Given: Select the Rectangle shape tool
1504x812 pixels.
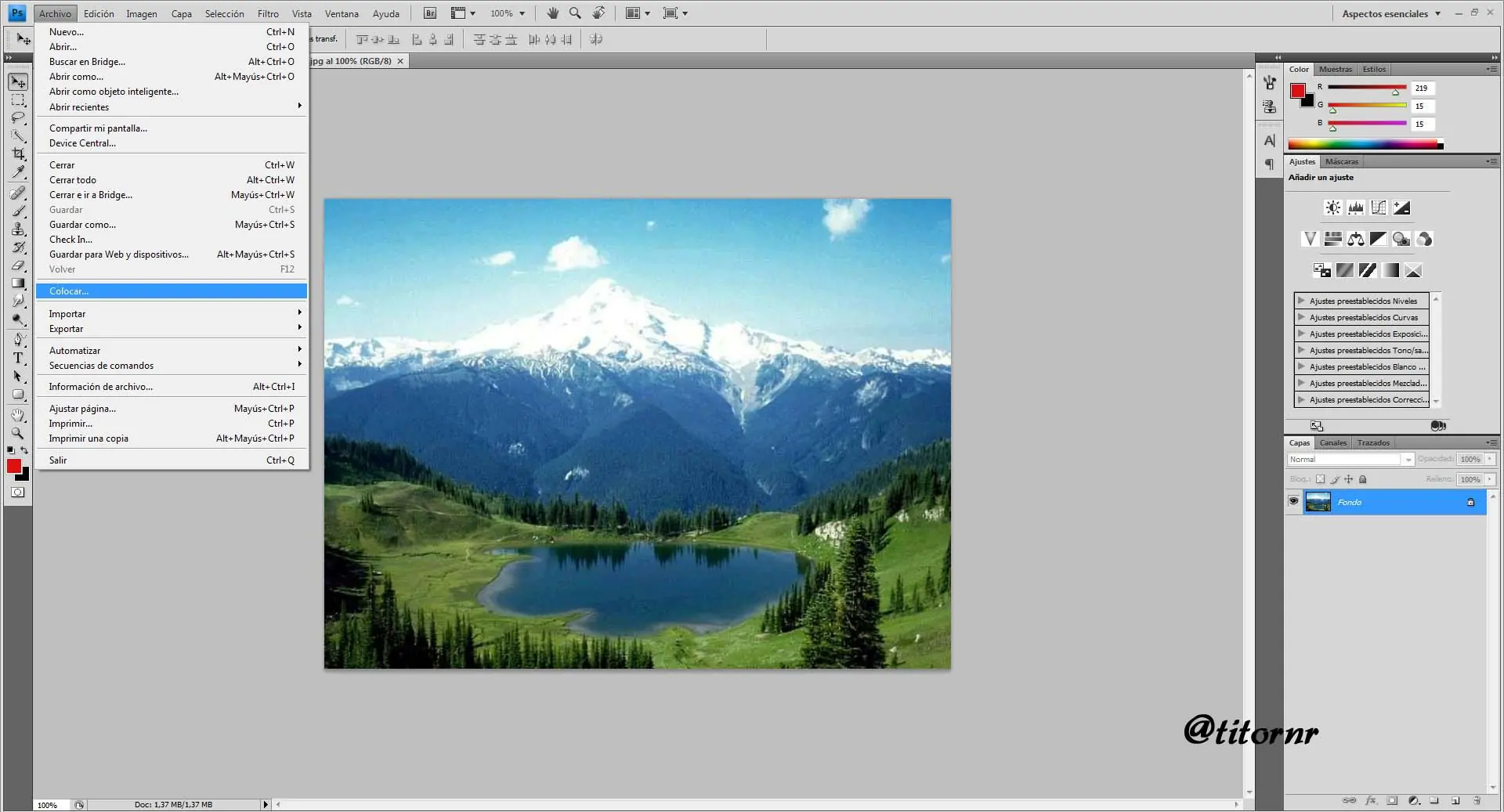Looking at the screenshot, I should [18, 395].
